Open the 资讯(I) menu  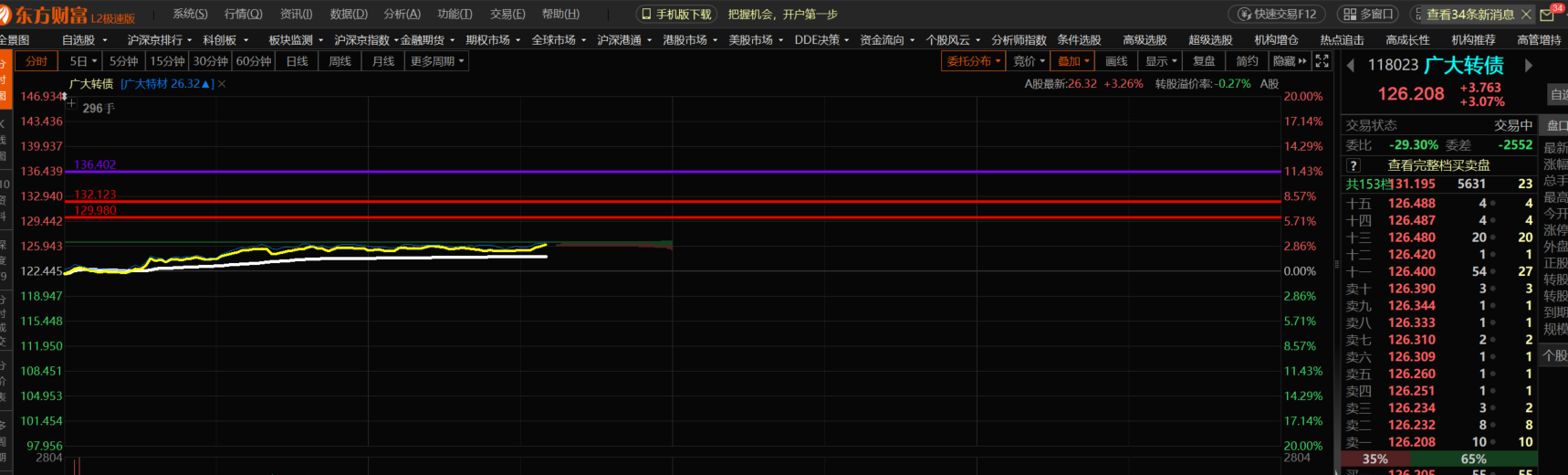point(296,14)
